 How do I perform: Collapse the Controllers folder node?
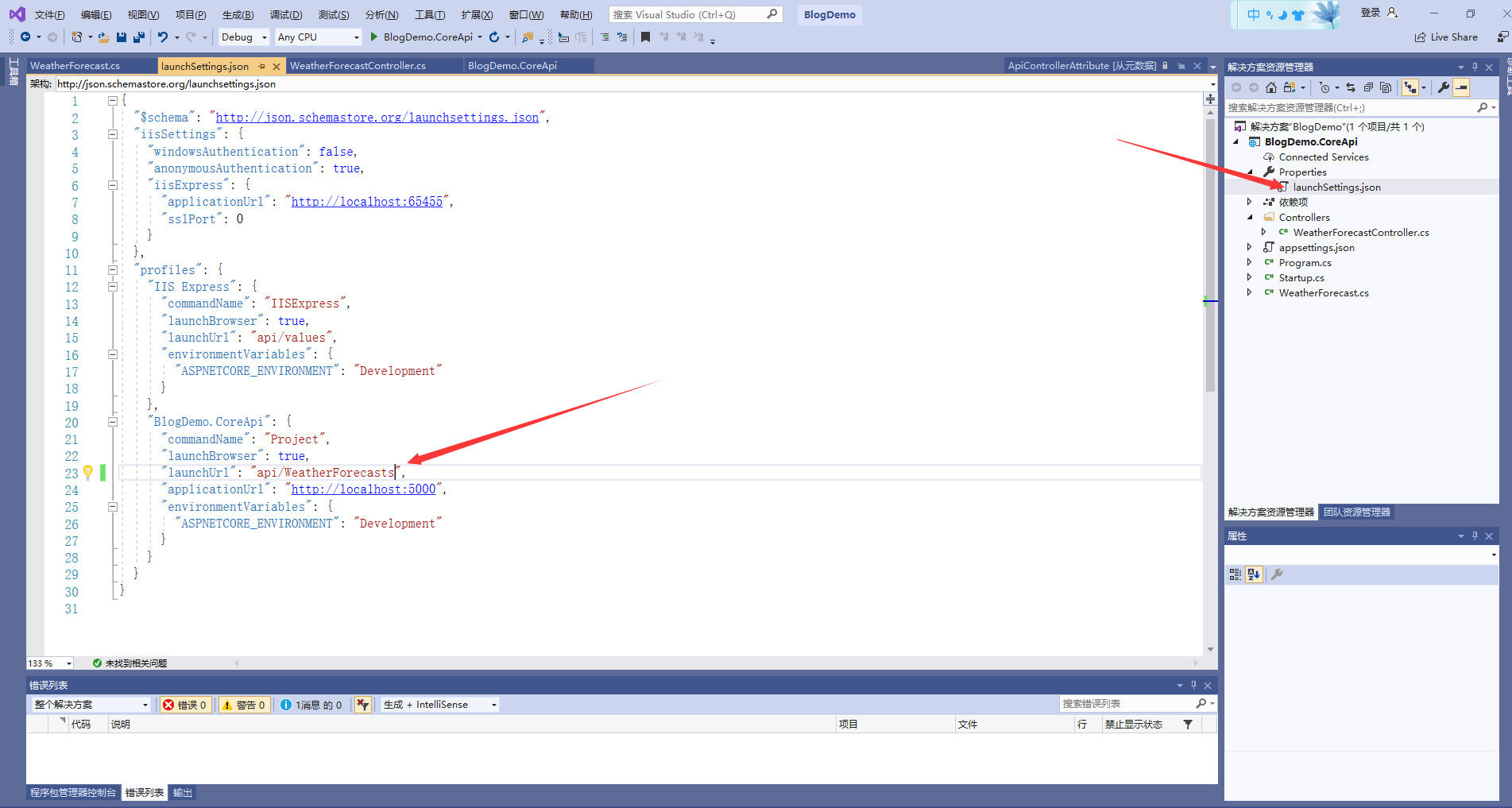point(1250,217)
